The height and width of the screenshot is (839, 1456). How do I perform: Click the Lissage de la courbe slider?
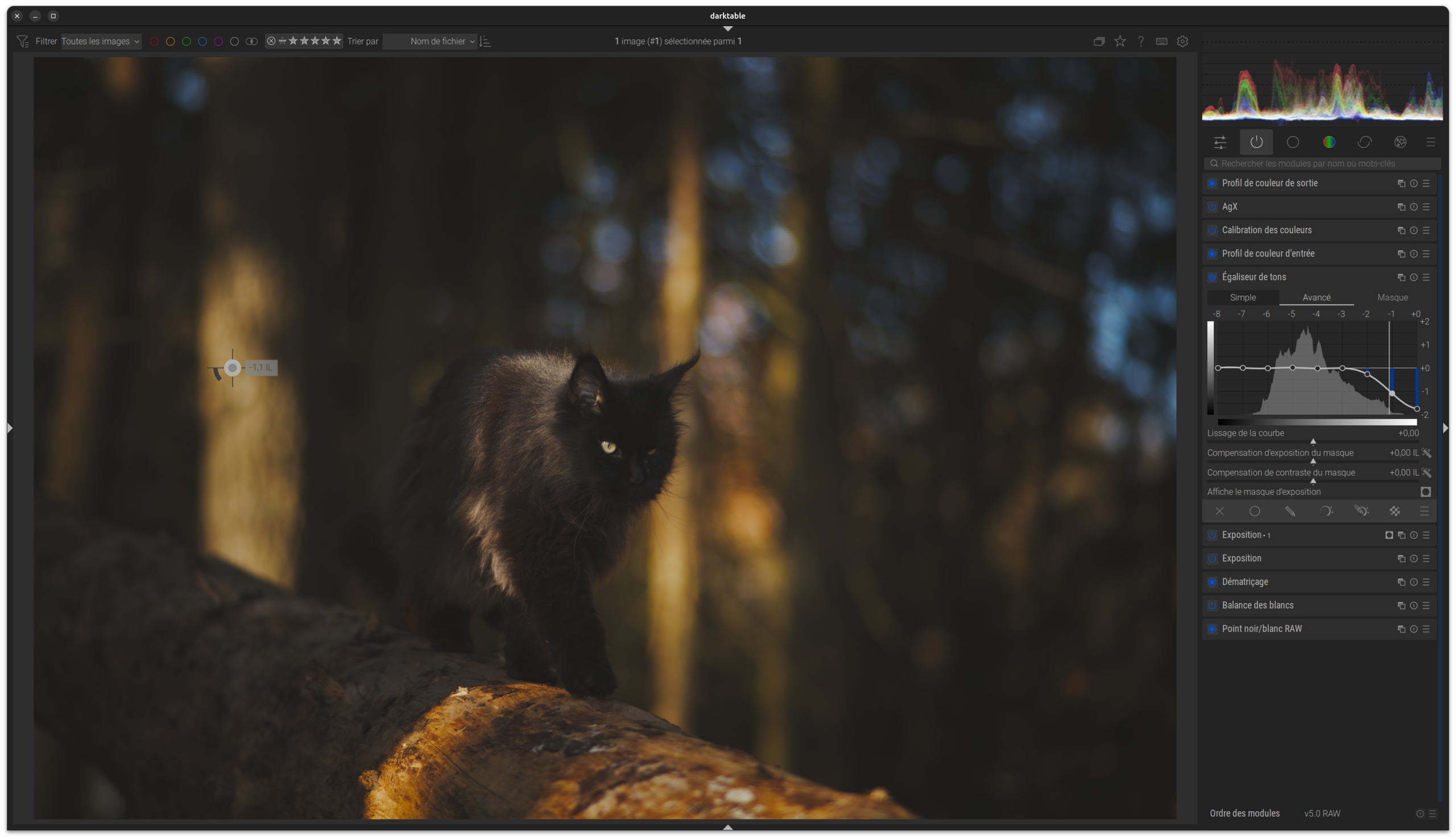[x=1313, y=440]
